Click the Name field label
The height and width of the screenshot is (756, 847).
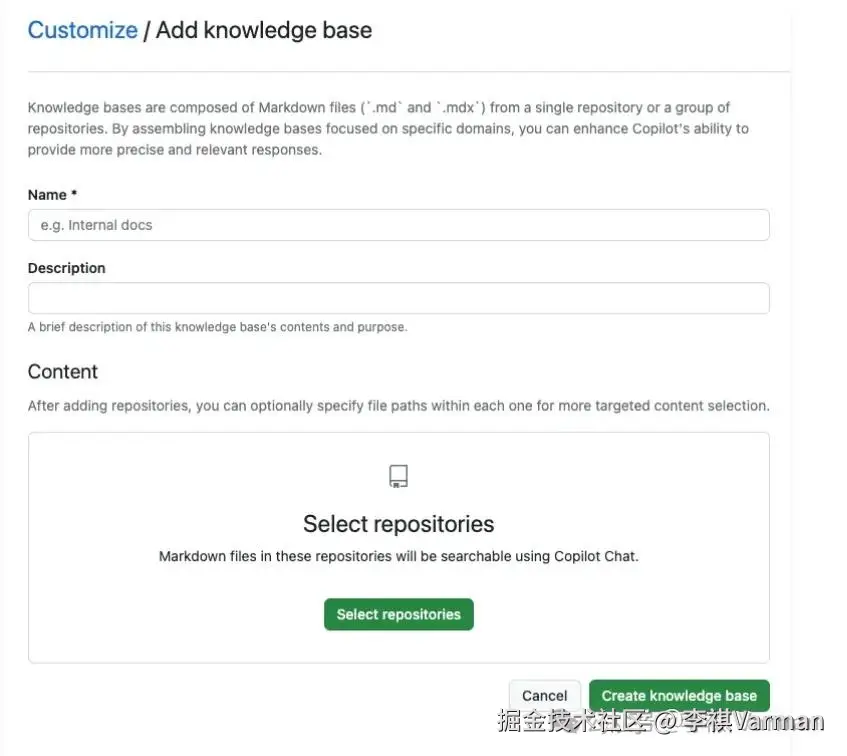47,195
